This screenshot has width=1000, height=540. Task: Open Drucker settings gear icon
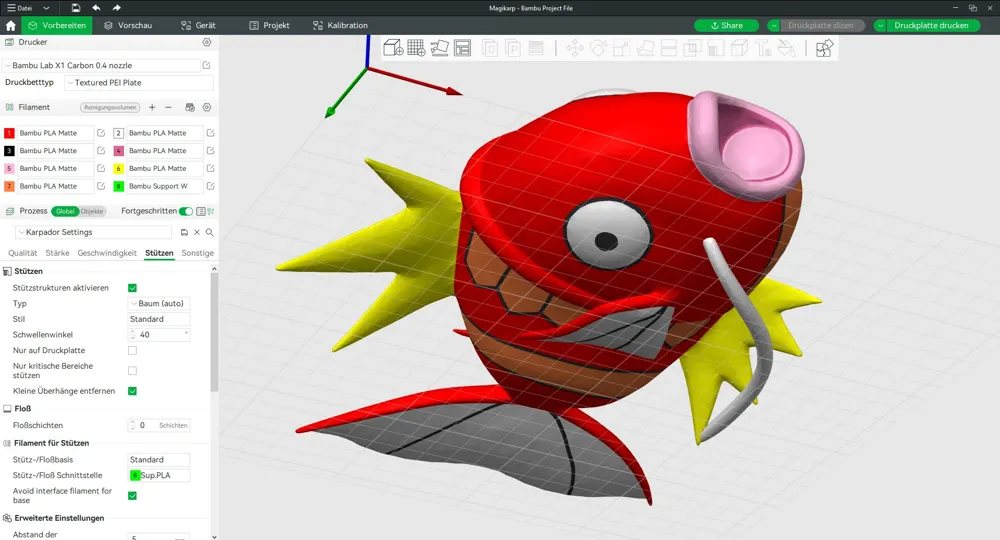click(x=207, y=42)
